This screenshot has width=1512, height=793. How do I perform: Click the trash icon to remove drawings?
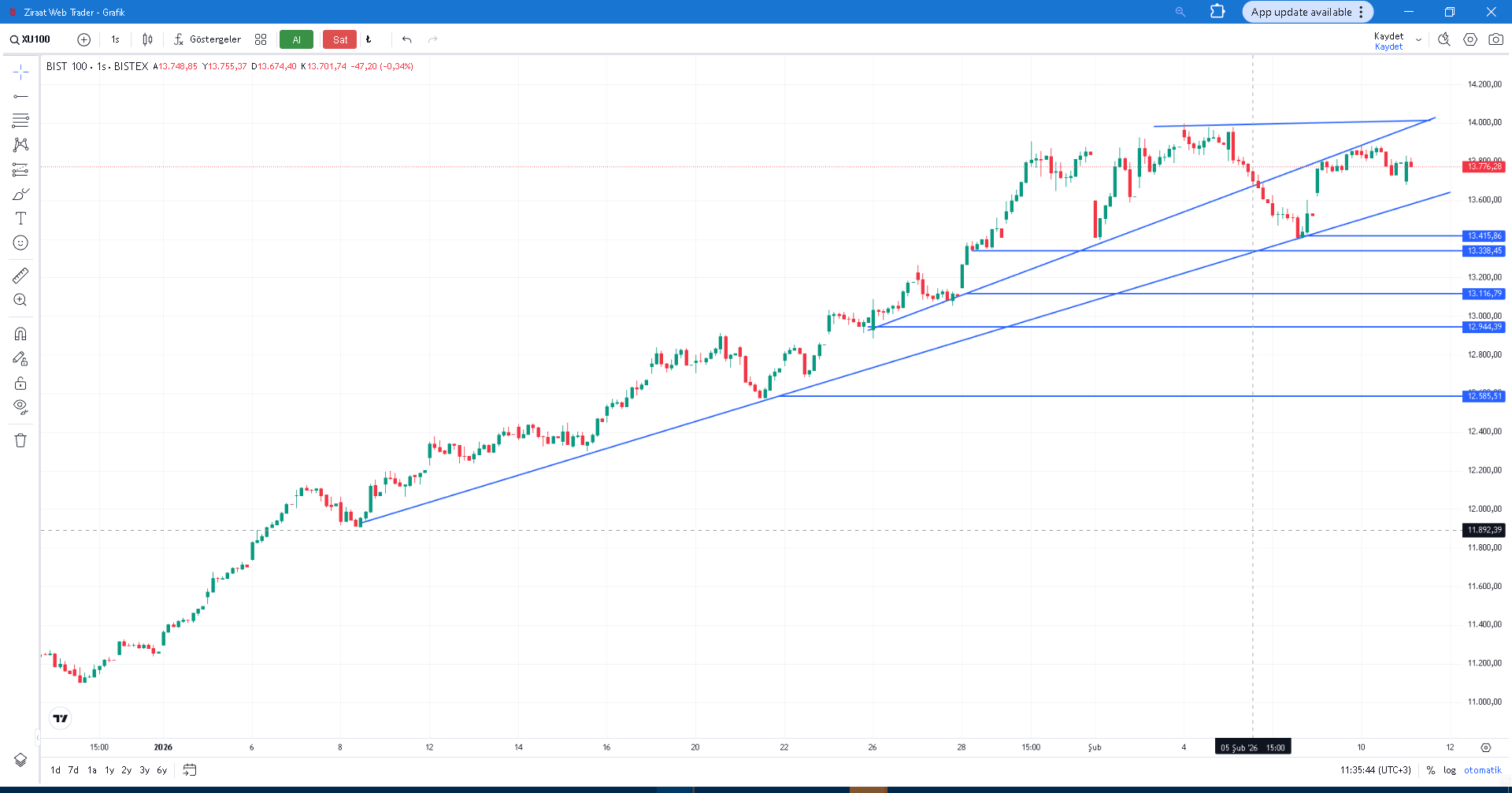click(20, 440)
